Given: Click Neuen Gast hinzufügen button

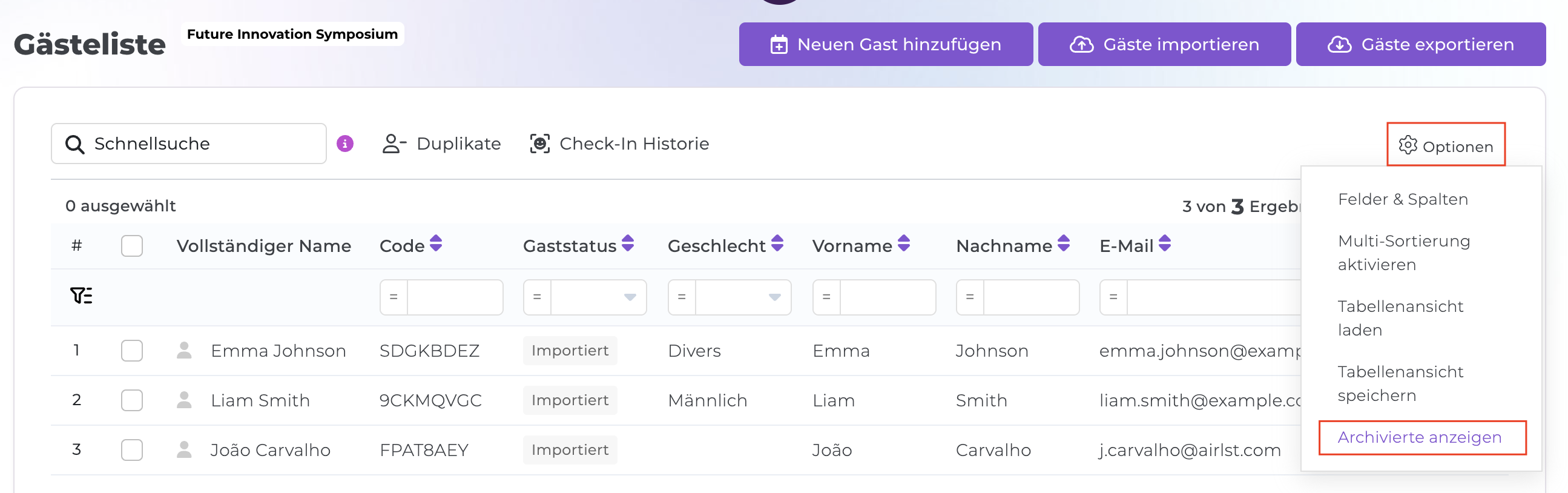Looking at the screenshot, I should [885, 44].
